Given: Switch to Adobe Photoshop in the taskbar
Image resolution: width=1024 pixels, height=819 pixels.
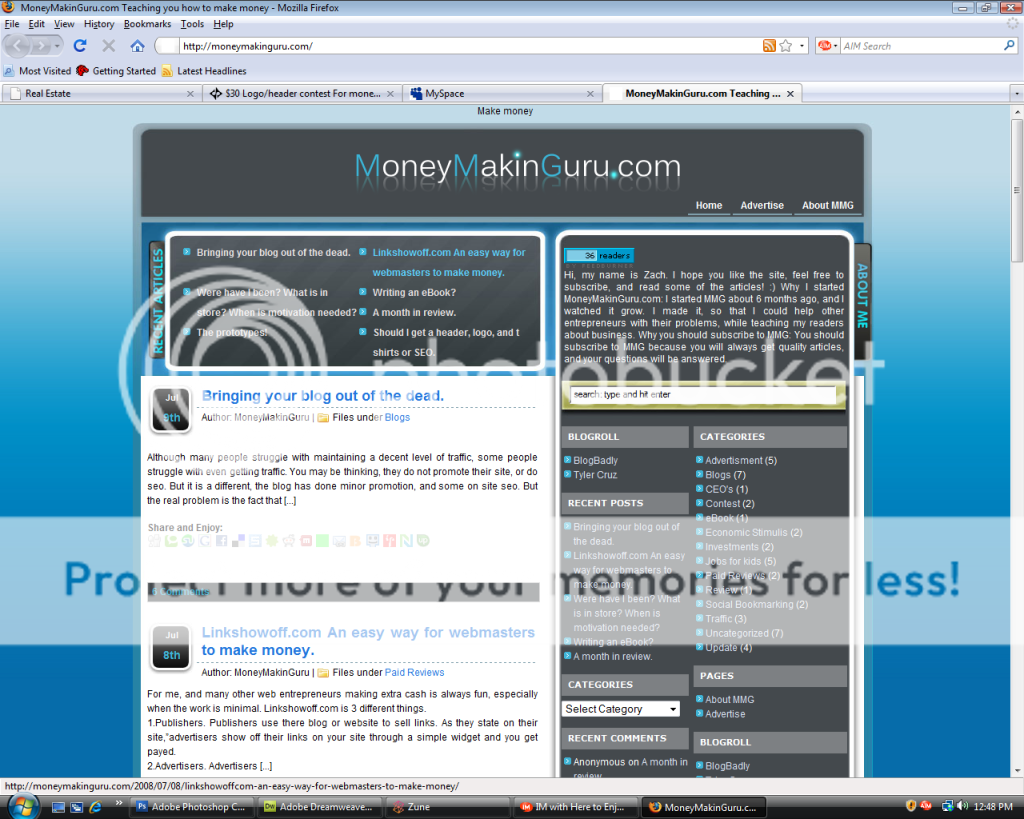Looking at the screenshot, I should (191, 807).
